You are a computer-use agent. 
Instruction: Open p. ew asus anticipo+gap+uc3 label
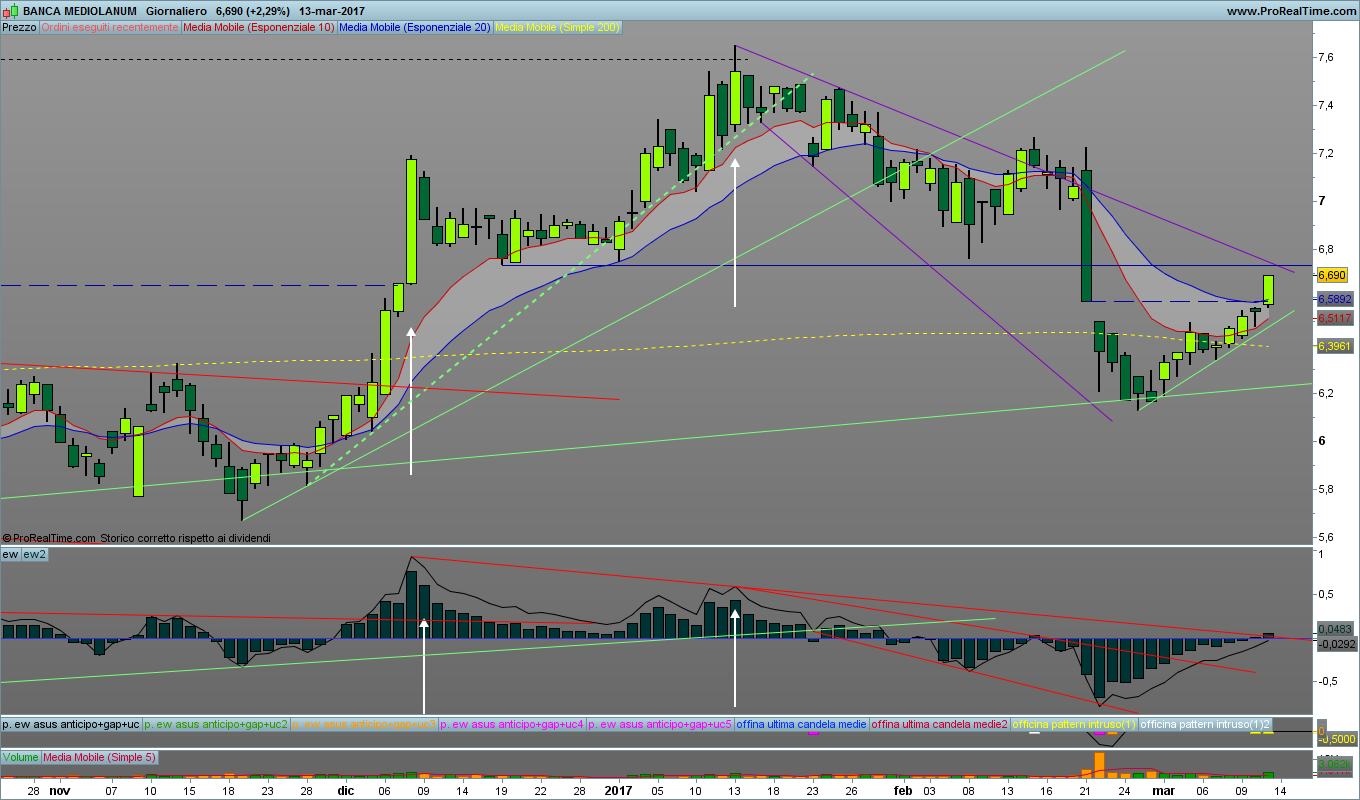(x=365, y=724)
